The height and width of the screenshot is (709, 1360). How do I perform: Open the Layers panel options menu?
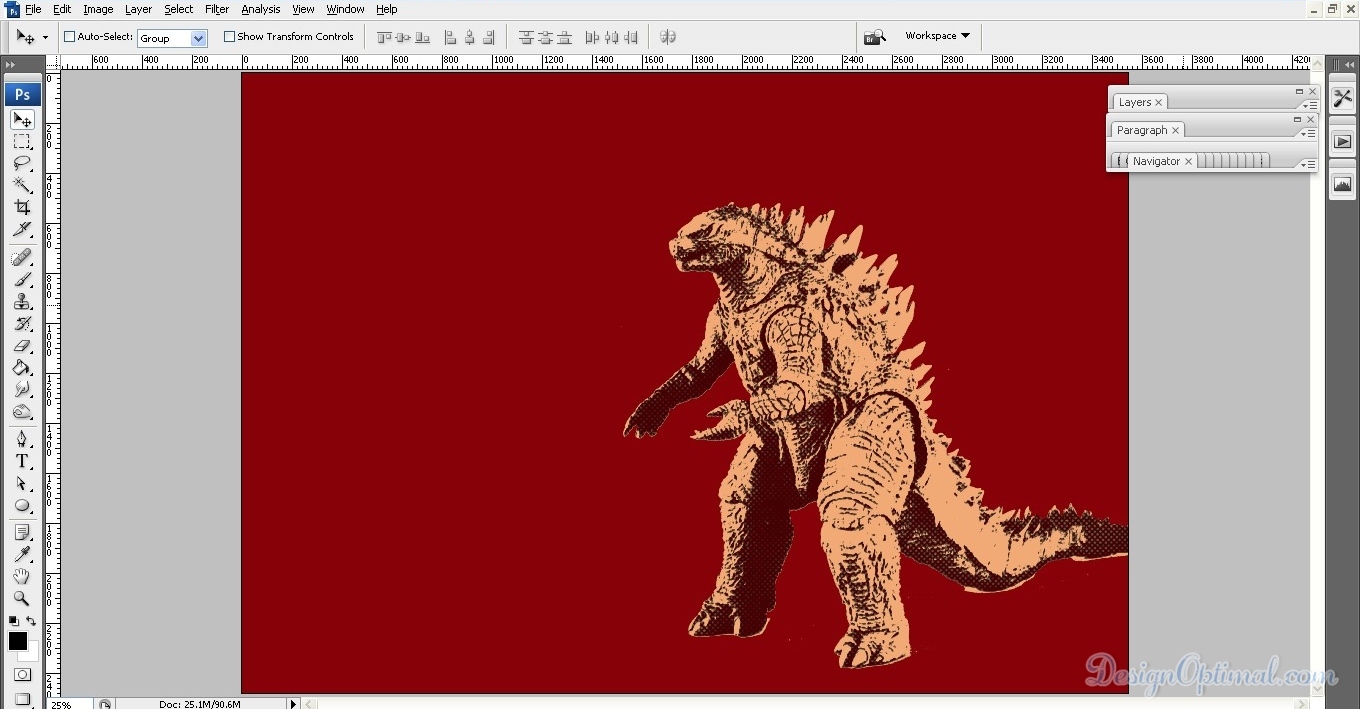tap(1309, 104)
